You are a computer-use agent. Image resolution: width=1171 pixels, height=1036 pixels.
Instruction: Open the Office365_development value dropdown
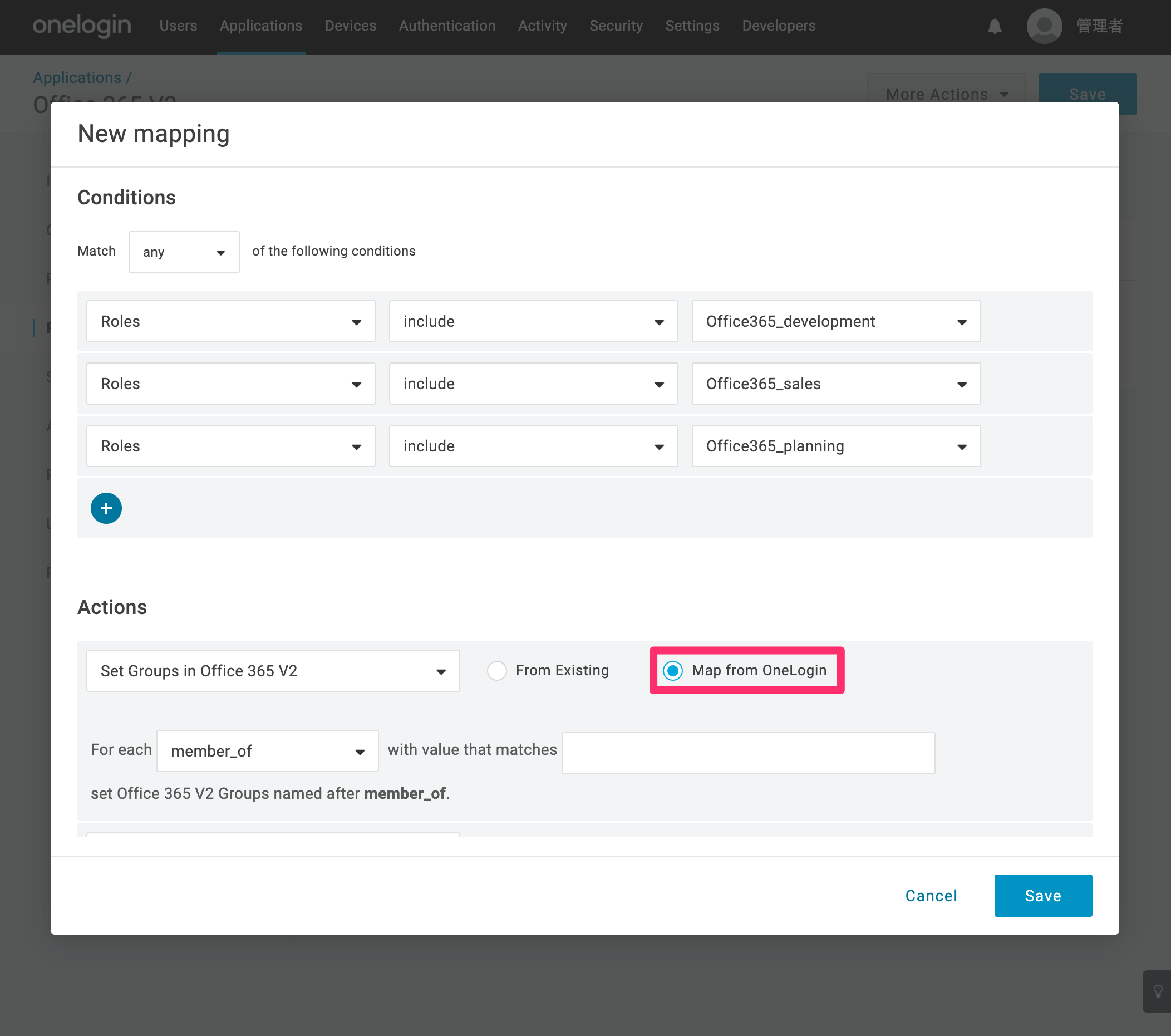click(836, 321)
